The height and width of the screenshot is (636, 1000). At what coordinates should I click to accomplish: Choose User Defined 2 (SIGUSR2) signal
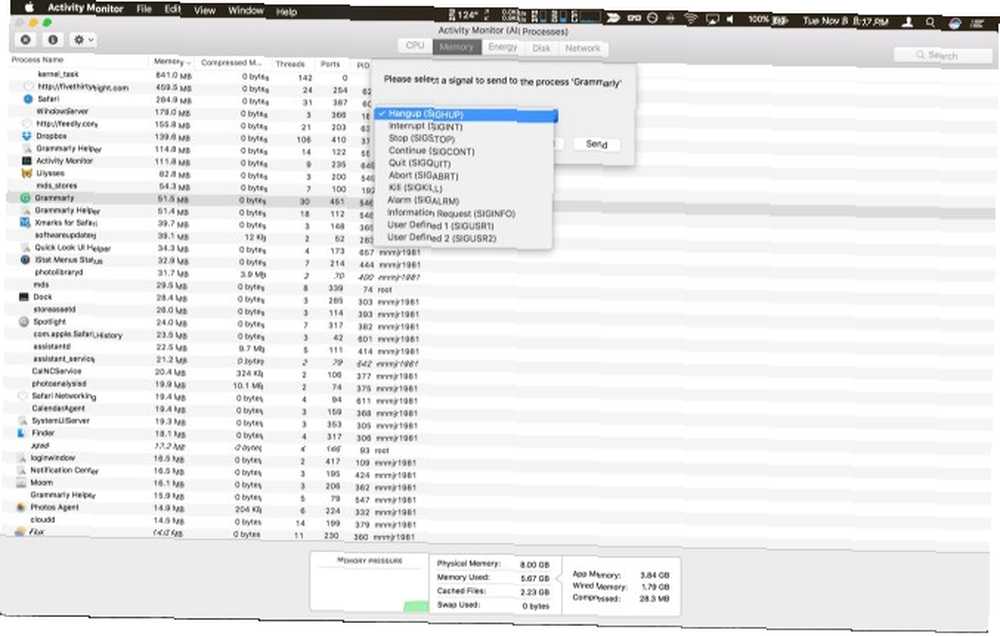(x=441, y=237)
